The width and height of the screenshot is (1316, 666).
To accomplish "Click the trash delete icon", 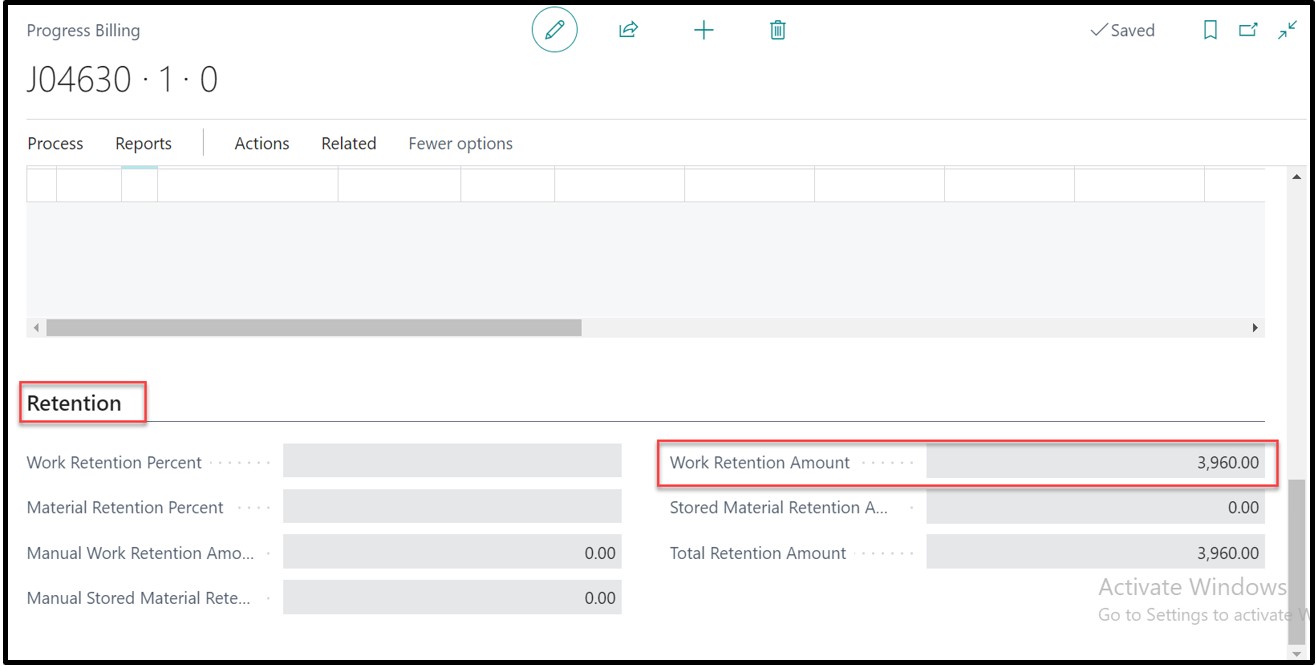I will (778, 30).
